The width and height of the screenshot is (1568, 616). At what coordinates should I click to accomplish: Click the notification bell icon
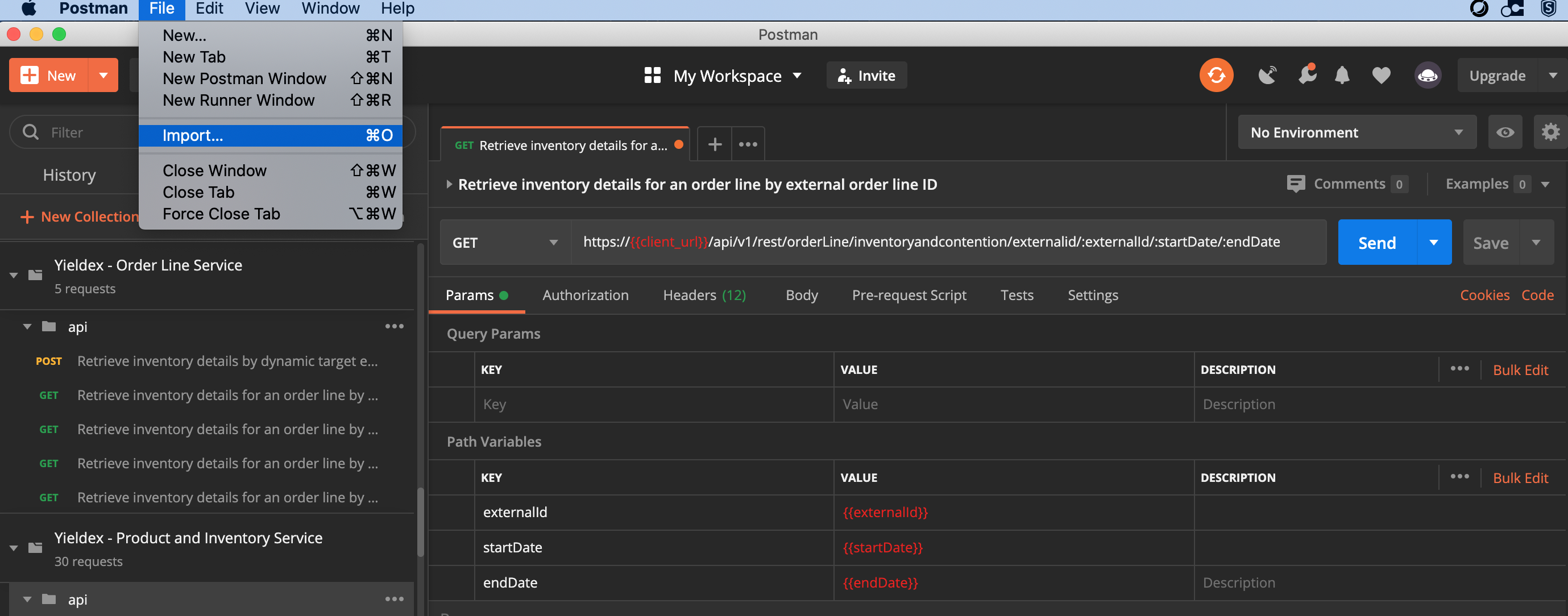click(1341, 75)
